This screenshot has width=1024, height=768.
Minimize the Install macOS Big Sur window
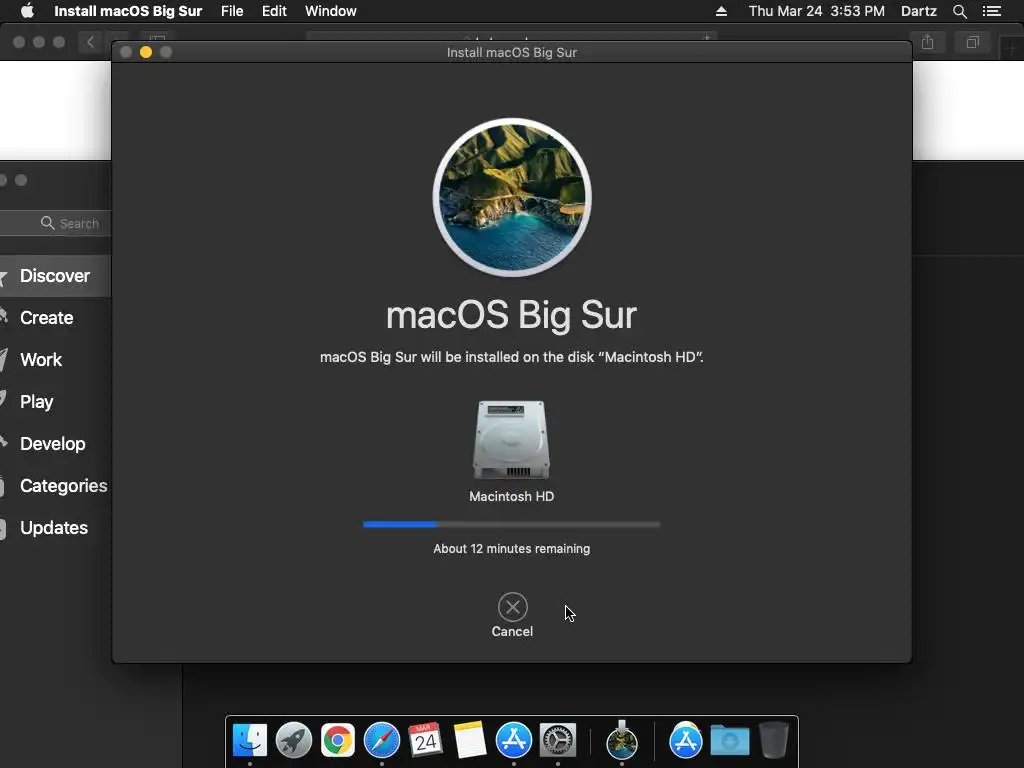[146, 52]
